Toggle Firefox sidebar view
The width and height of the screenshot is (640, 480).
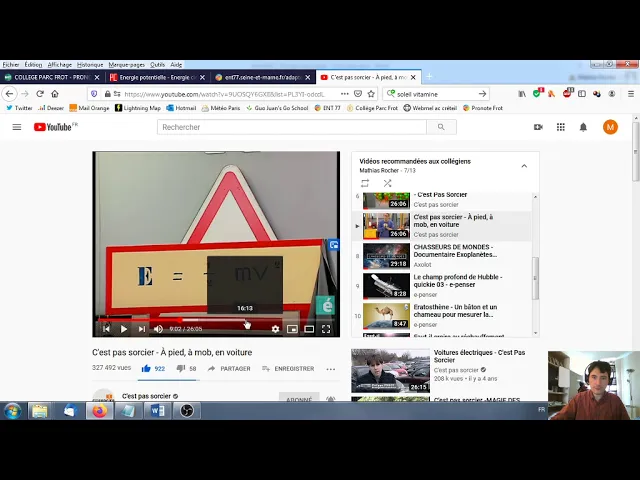pyautogui.click(x=582, y=94)
